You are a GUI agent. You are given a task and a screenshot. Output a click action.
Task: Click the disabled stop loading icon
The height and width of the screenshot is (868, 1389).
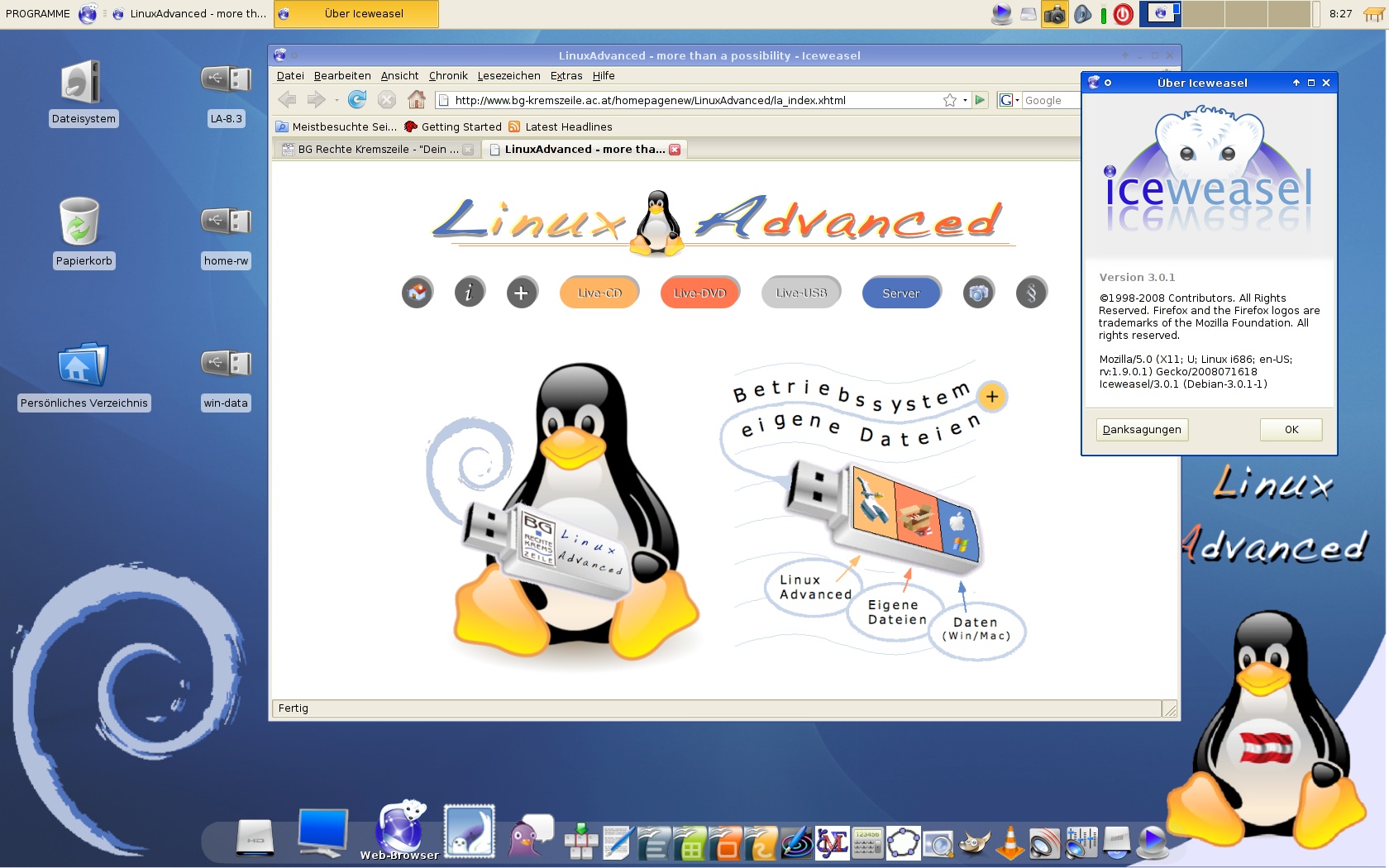[x=387, y=100]
